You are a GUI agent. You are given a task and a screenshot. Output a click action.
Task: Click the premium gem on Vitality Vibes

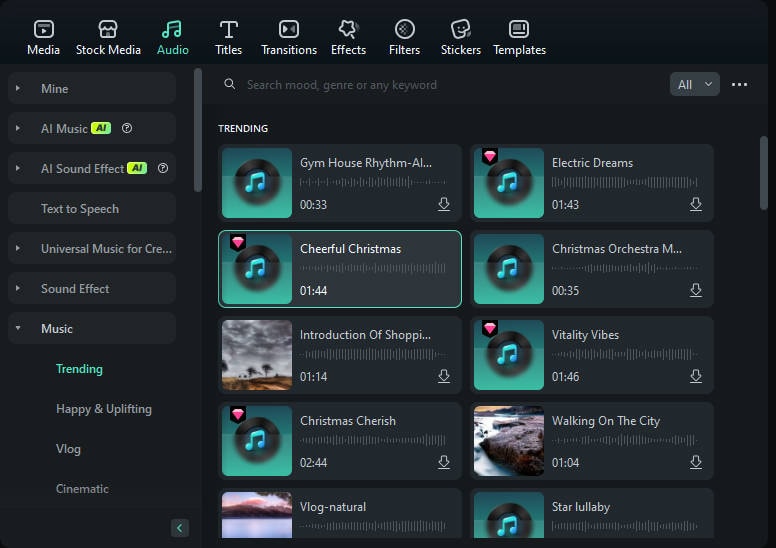[489, 328]
